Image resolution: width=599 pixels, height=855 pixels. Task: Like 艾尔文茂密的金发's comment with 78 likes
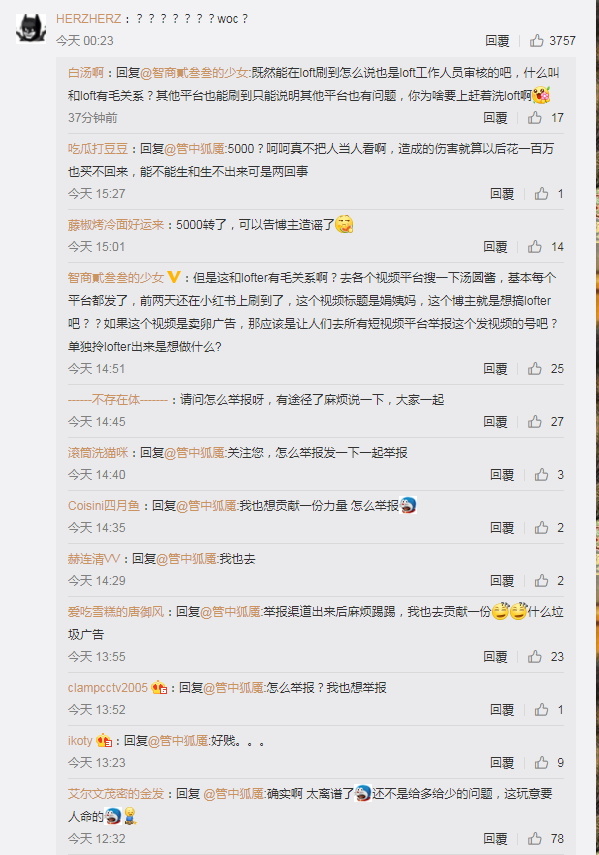pyautogui.click(x=535, y=839)
